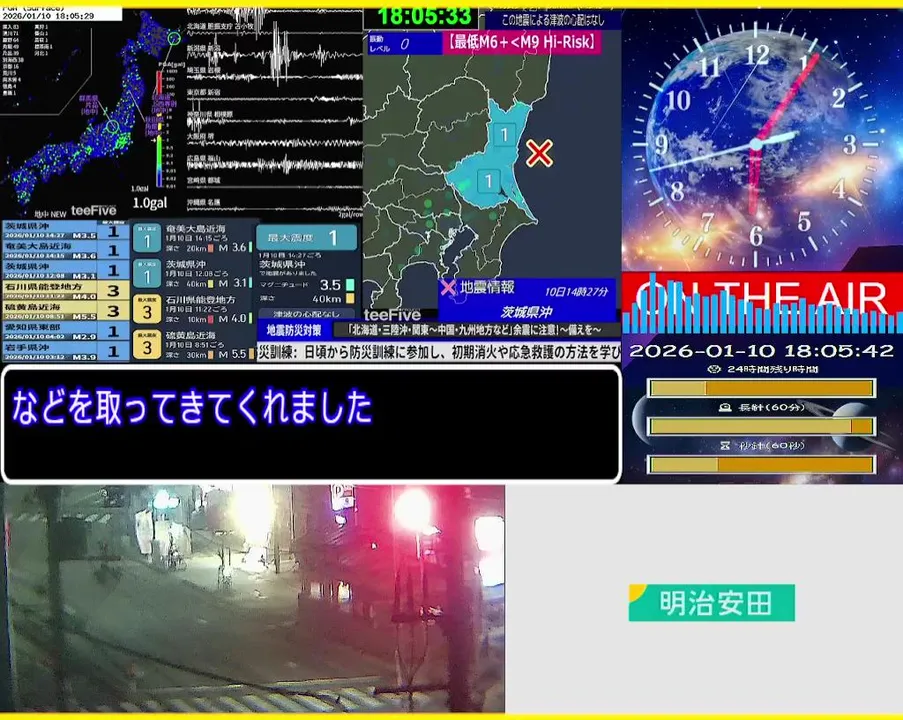
Task: Click the 津波の心配なし label in the detail panel
Action: coord(306,314)
